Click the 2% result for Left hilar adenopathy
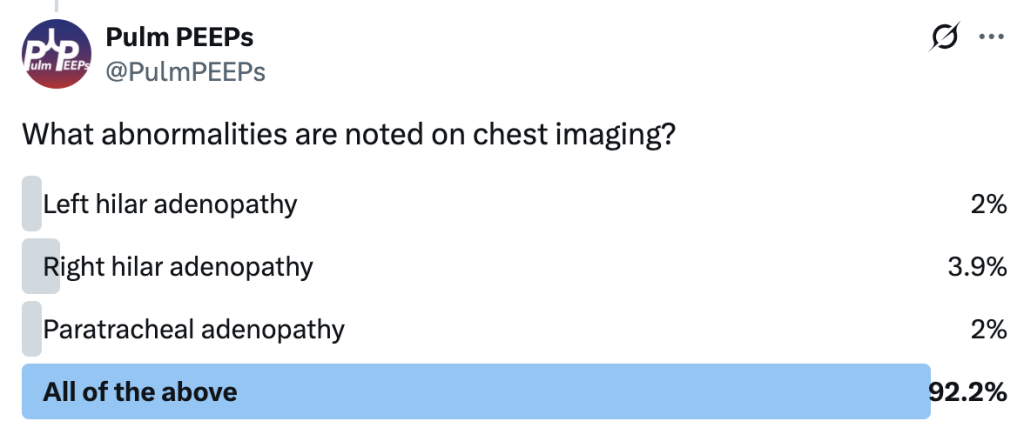1024x421 pixels. [987, 205]
